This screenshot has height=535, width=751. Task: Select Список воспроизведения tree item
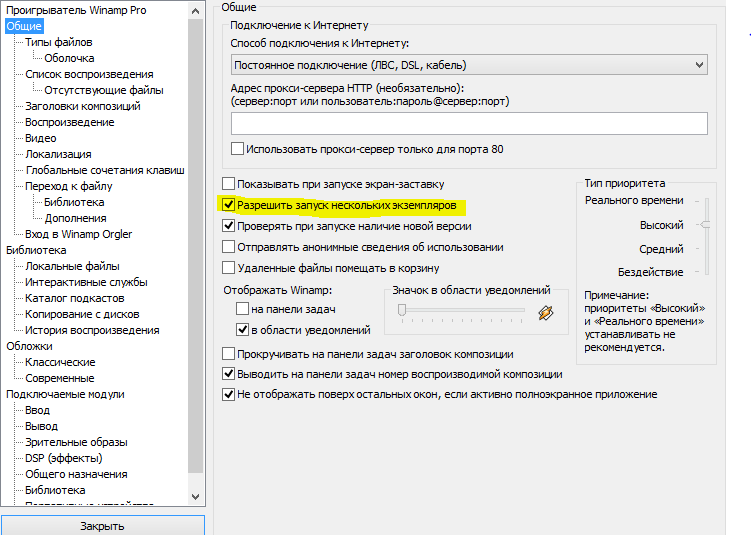click(x=89, y=74)
